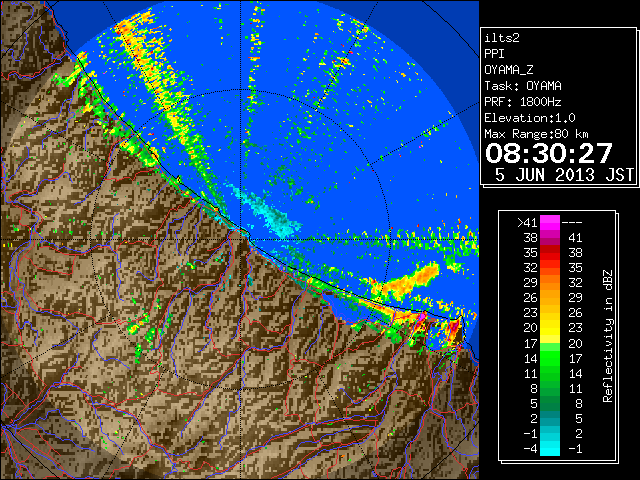Click the red 35 dBZ legend swatch
The image size is (640, 480).
click(550, 252)
